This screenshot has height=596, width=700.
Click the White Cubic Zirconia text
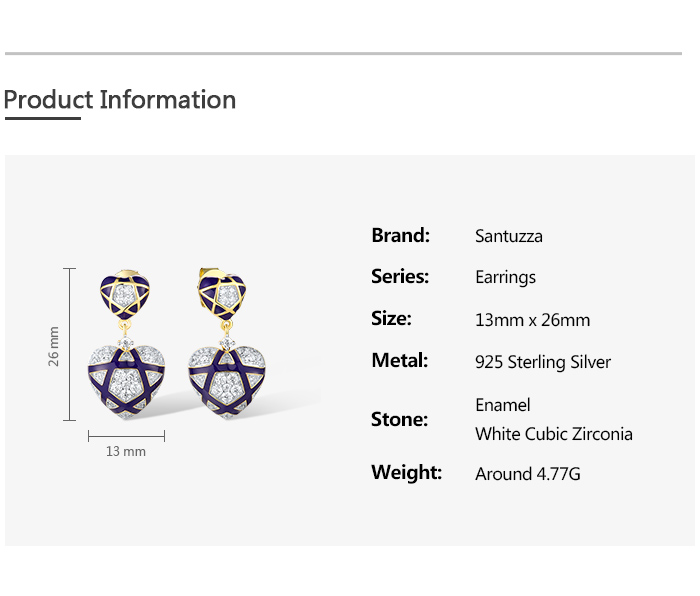coord(554,434)
